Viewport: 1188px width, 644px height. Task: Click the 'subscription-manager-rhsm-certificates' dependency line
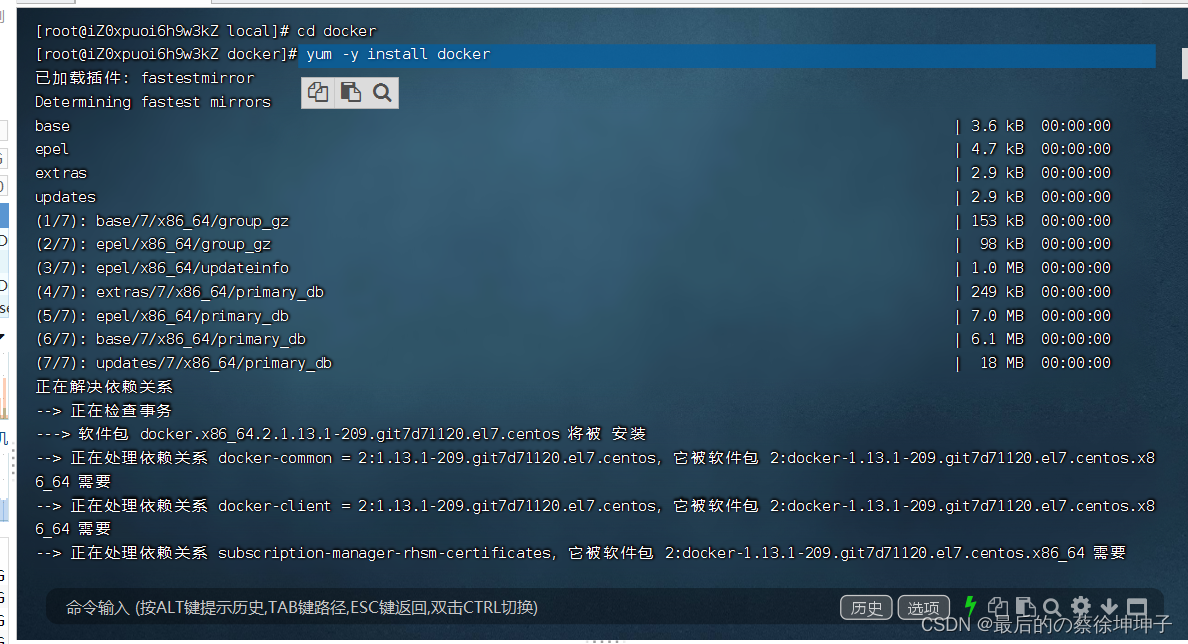point(580,553)
